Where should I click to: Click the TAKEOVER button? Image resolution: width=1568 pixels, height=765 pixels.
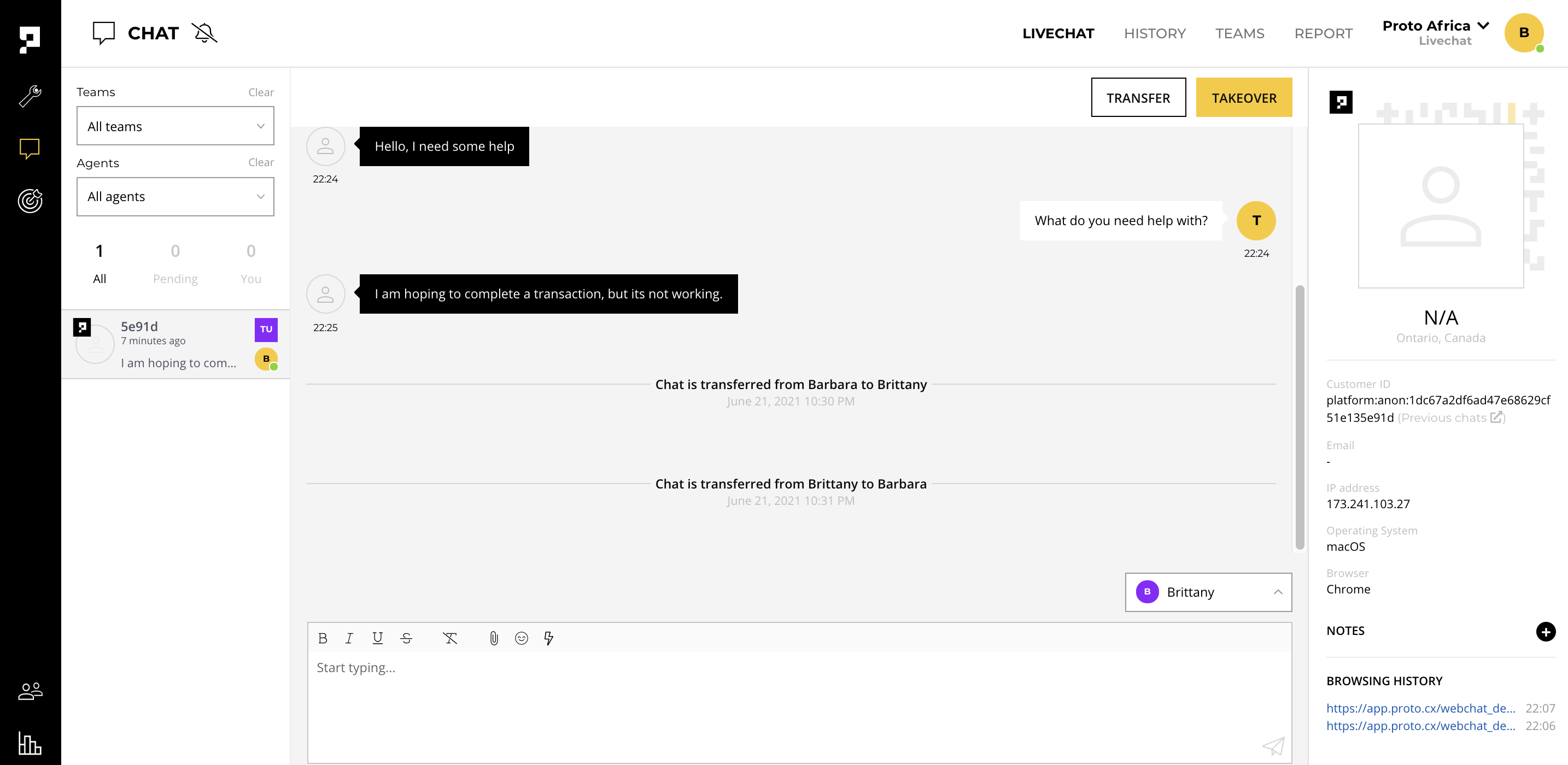coord(1244,97)
